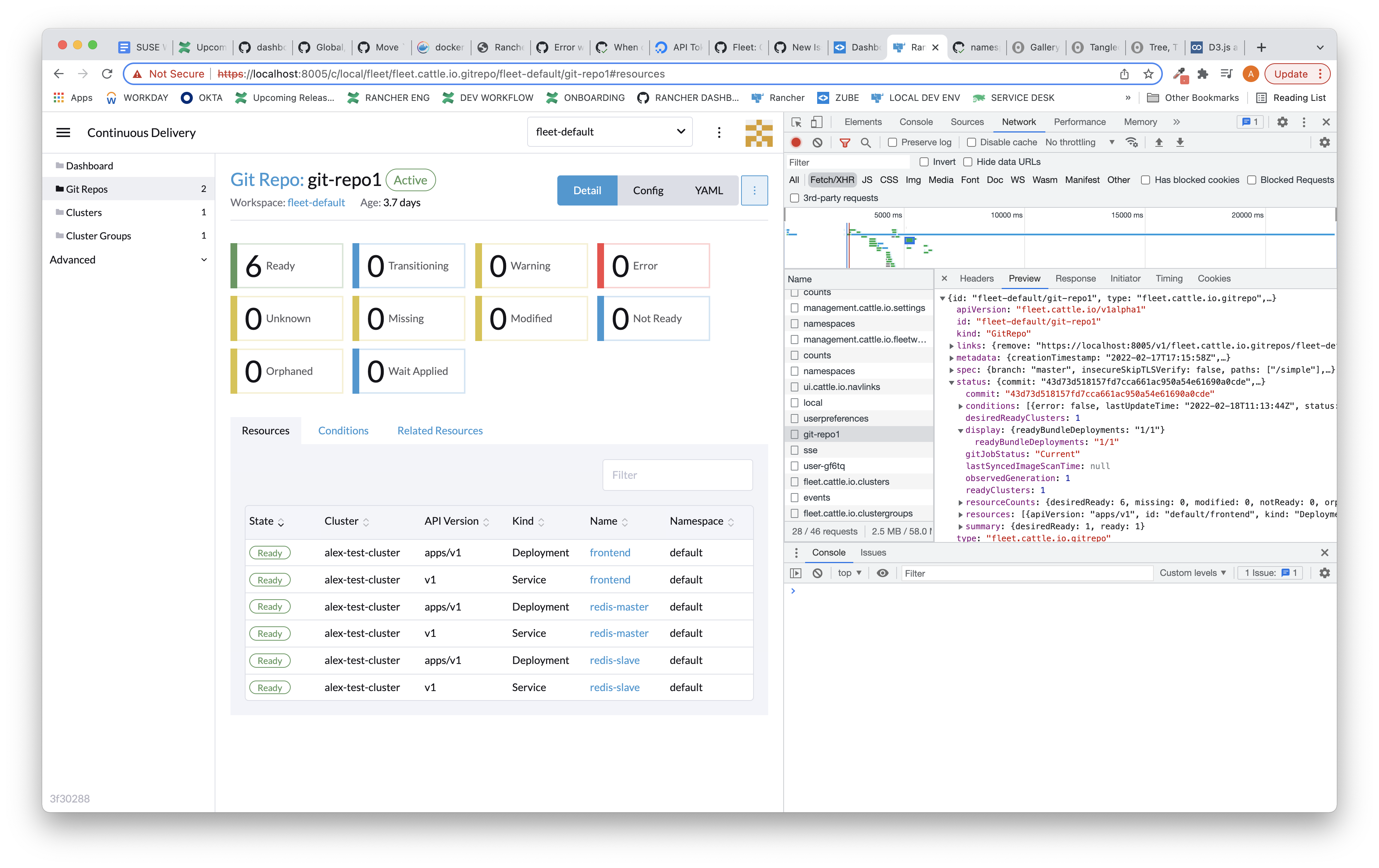Open the Continuous Delivery hamburger menu
The image size is (1379, 868).
click(63, 132)
